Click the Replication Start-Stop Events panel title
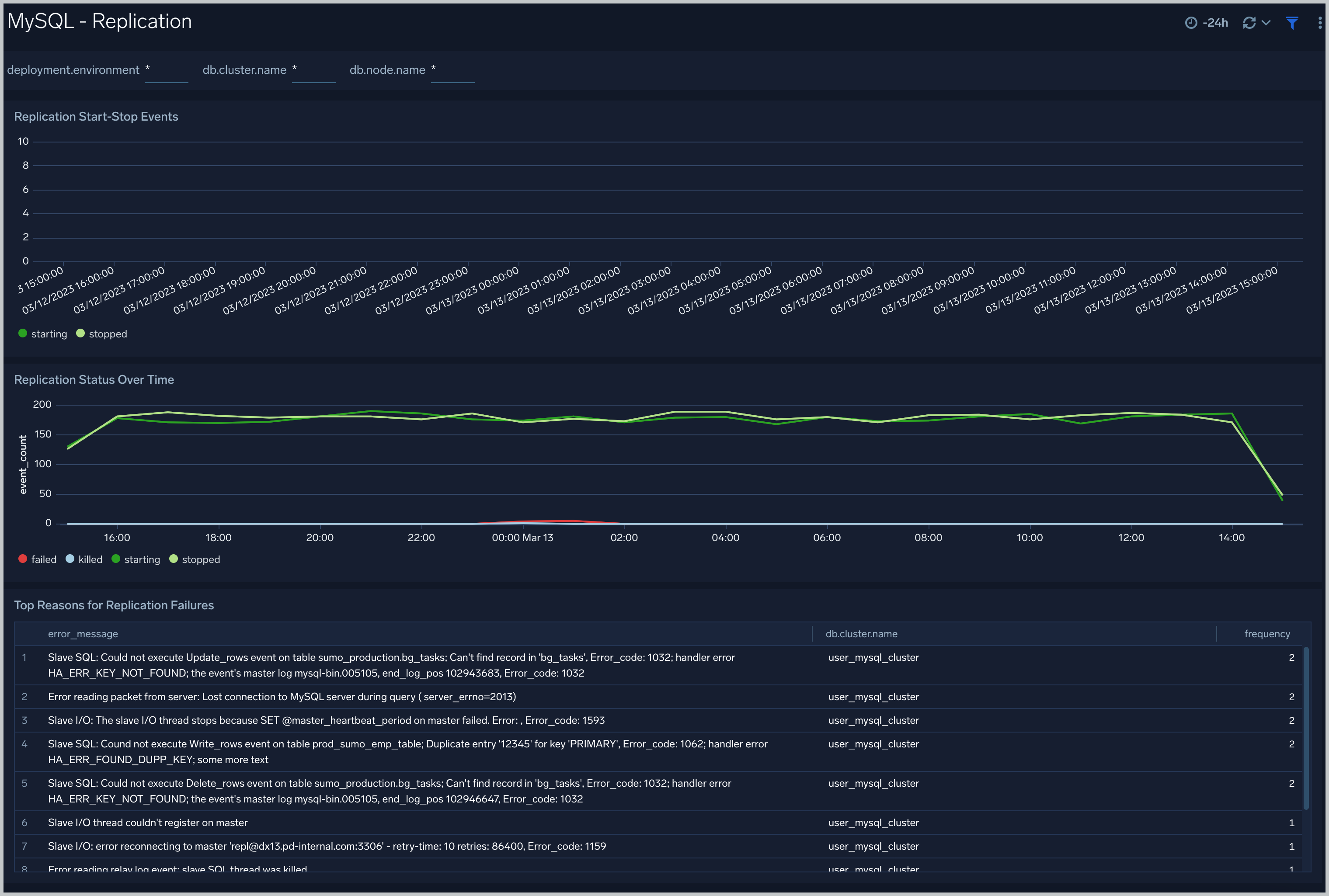The image size is (1329, 896). [x=96, y=117]
